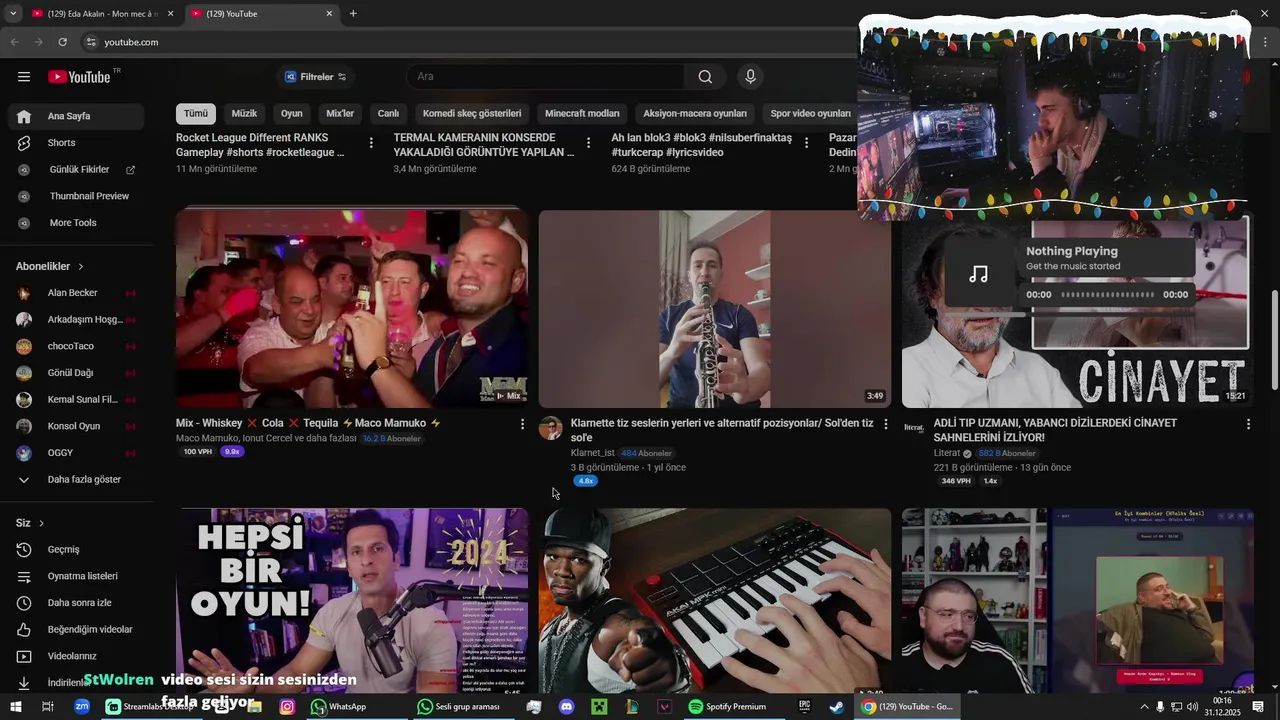1280x720 pixels.
Task: Click the YouTube logo
Action: 80,77
